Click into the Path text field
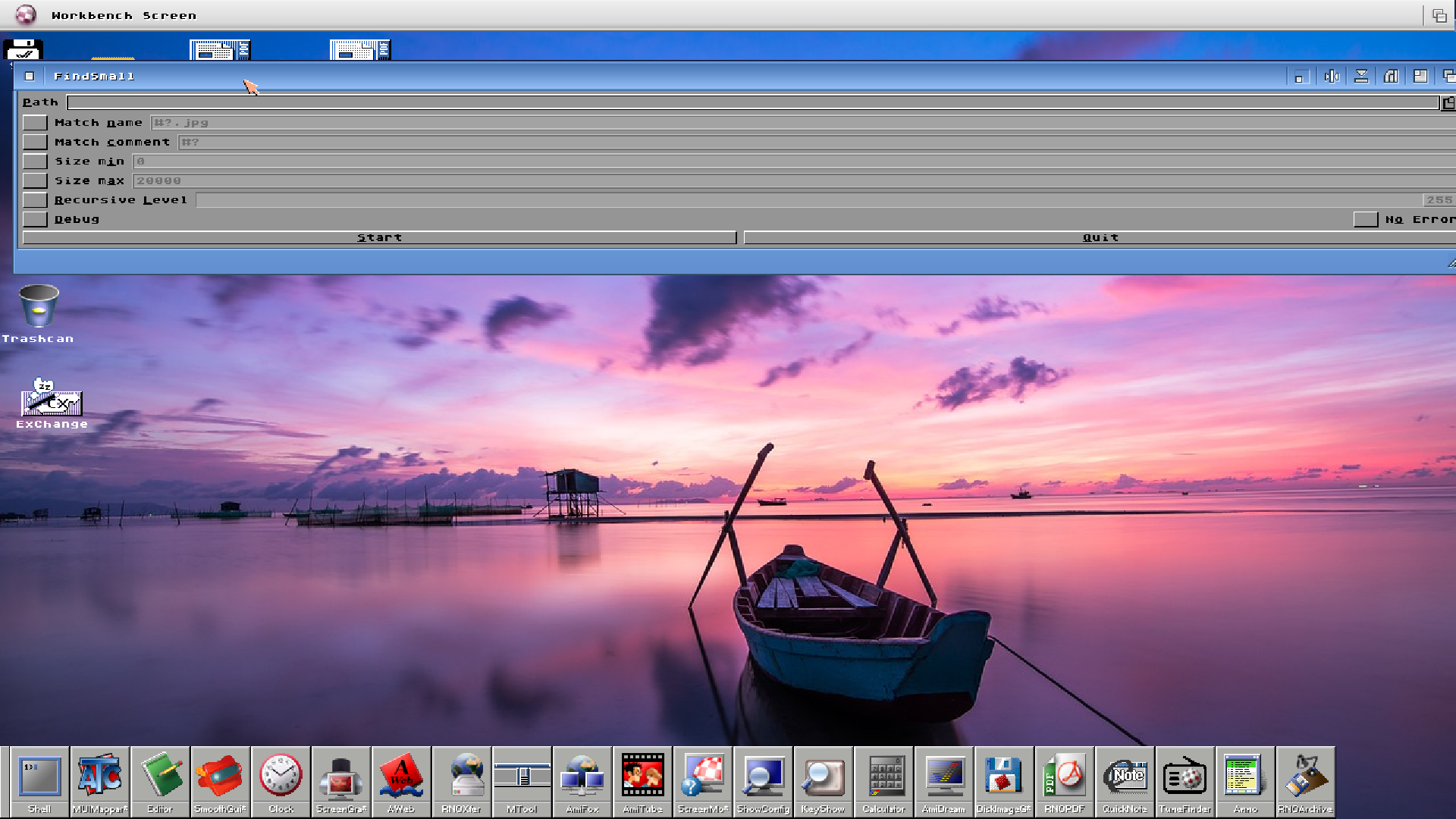1456x819 pixels. point(751,102)
